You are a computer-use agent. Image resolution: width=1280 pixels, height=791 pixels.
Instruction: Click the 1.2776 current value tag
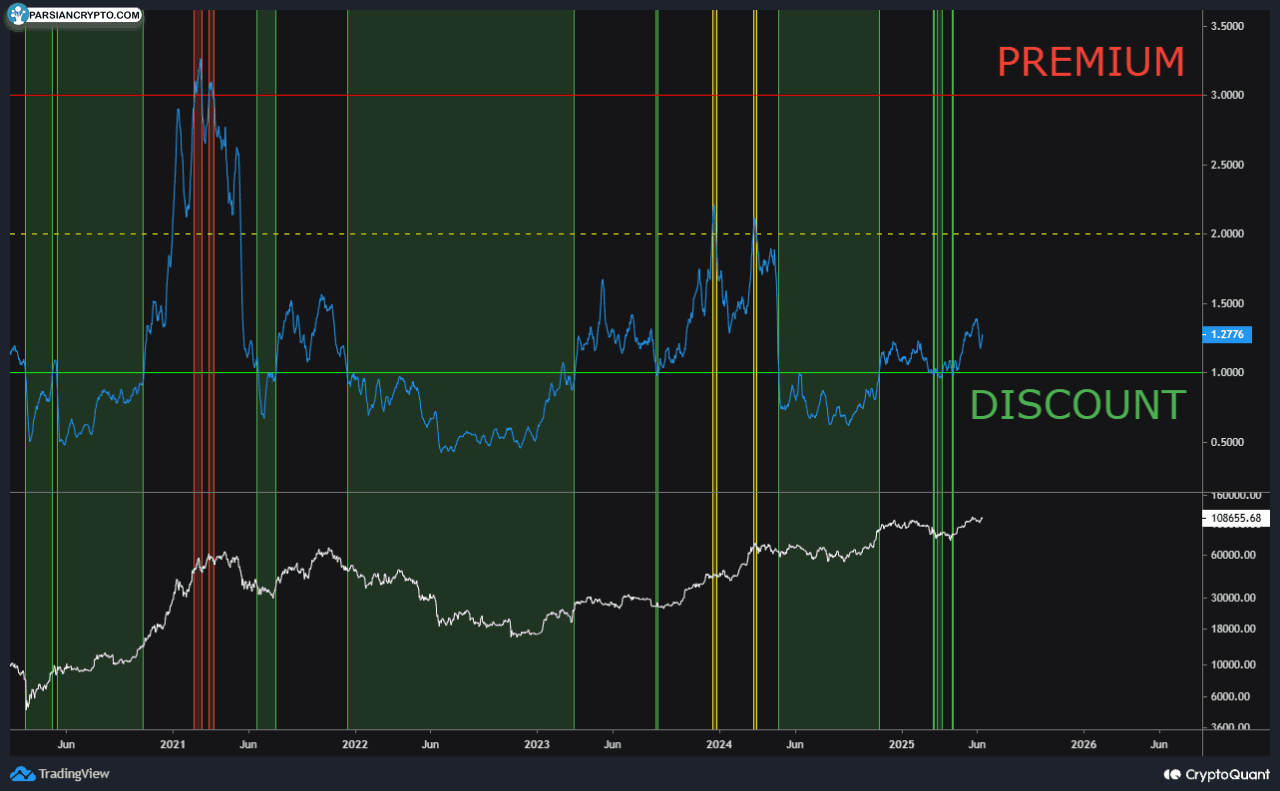pyautogui.click(x=1229, y=334)
